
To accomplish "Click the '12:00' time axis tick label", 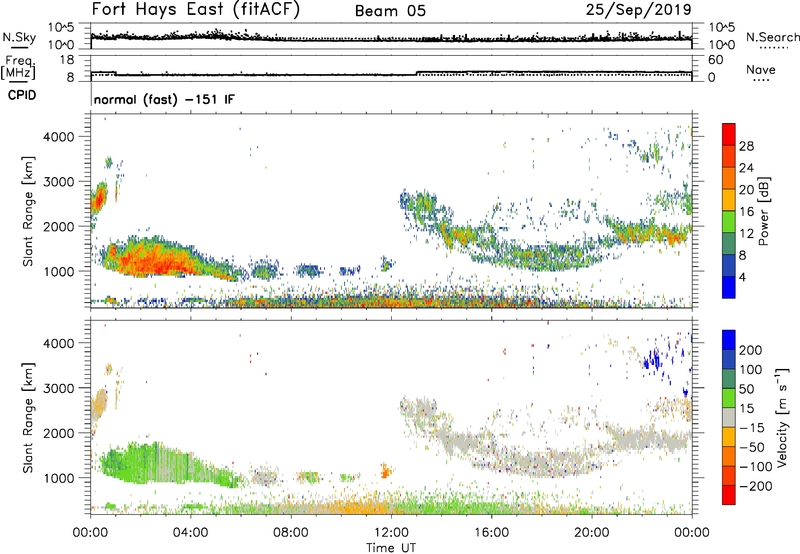I will coord(391,533).
